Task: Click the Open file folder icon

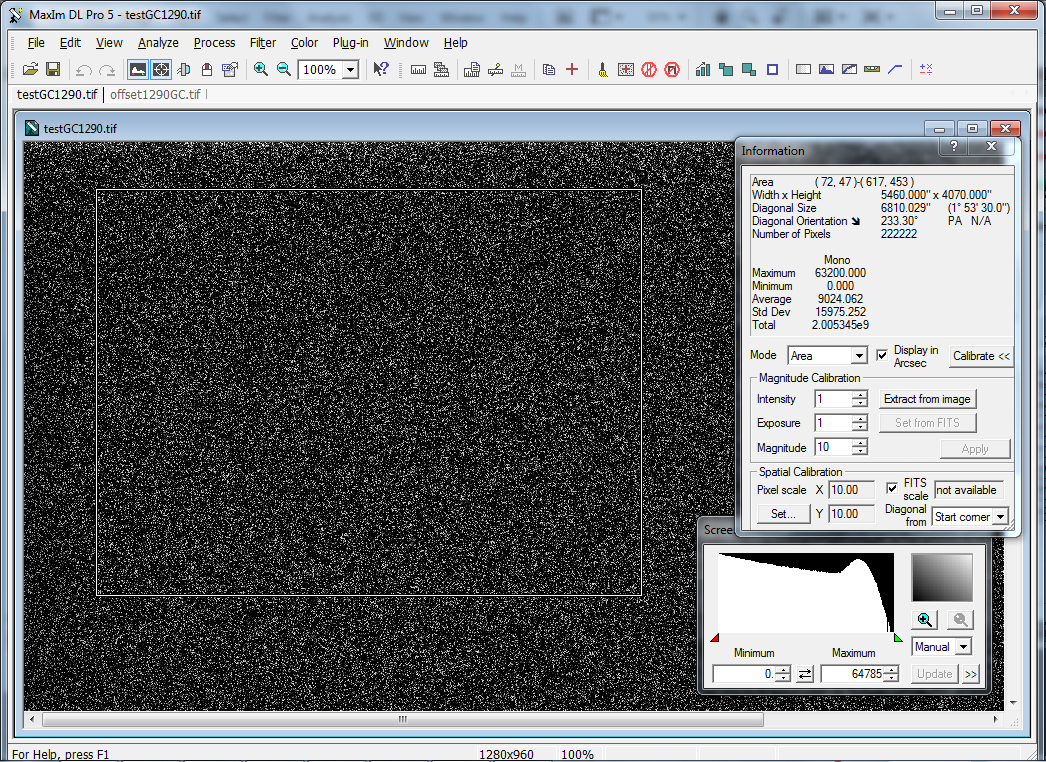Action: click(x=31, y=69)
